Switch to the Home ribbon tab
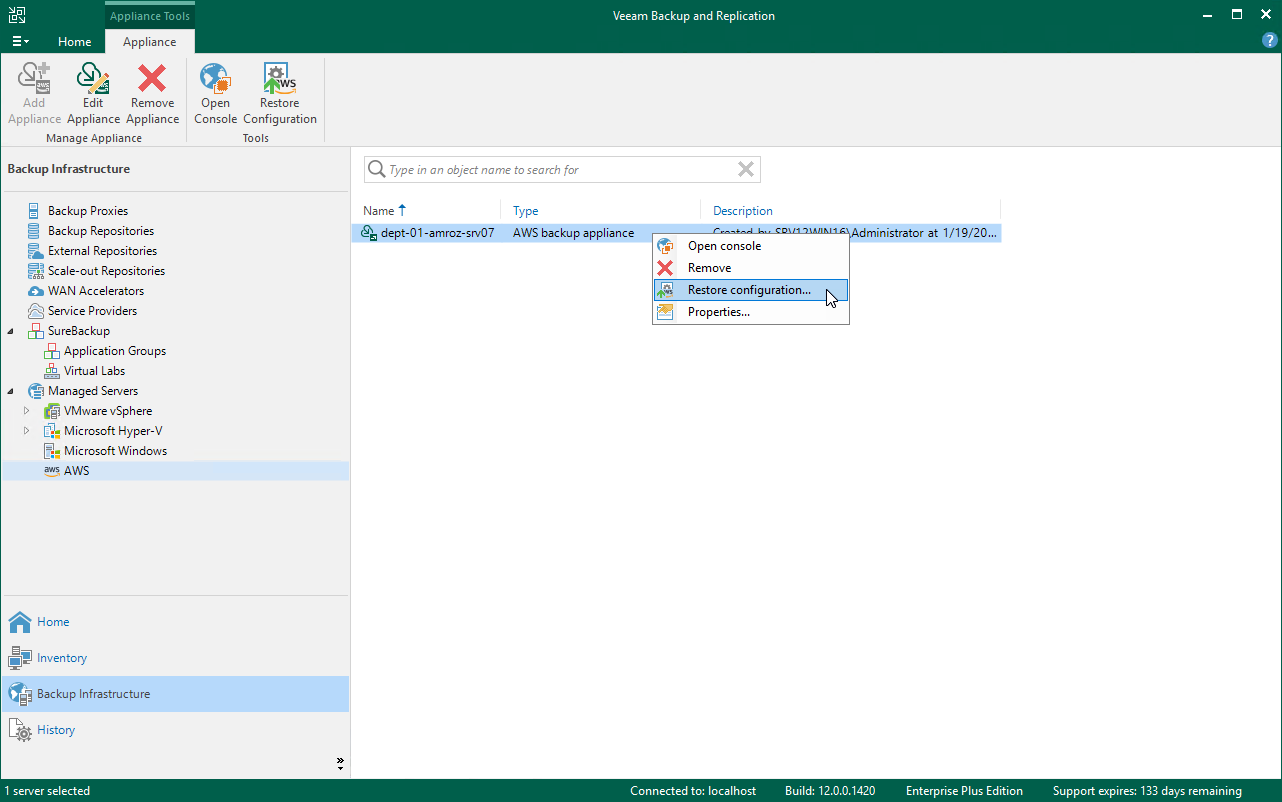1282x802 pixels. (75, 42)
